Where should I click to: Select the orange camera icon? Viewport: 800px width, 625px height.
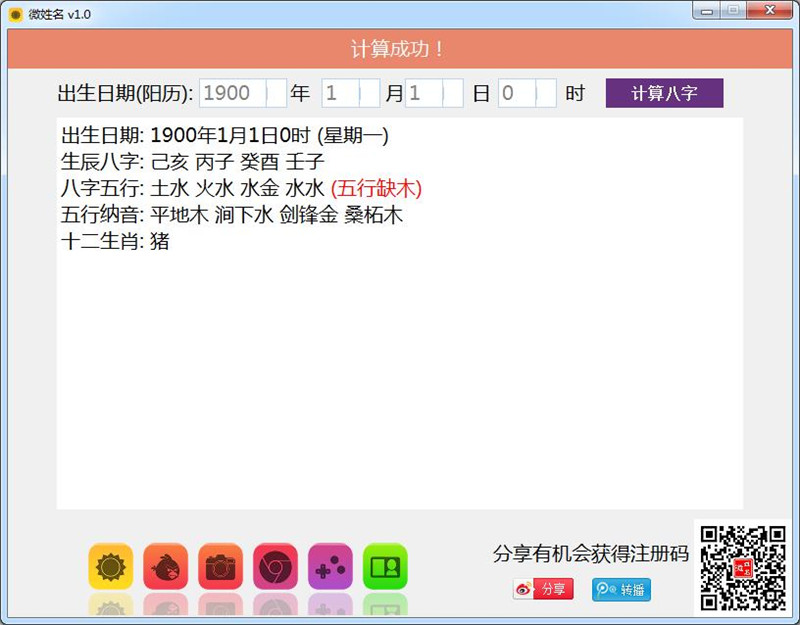coord(220,567)
